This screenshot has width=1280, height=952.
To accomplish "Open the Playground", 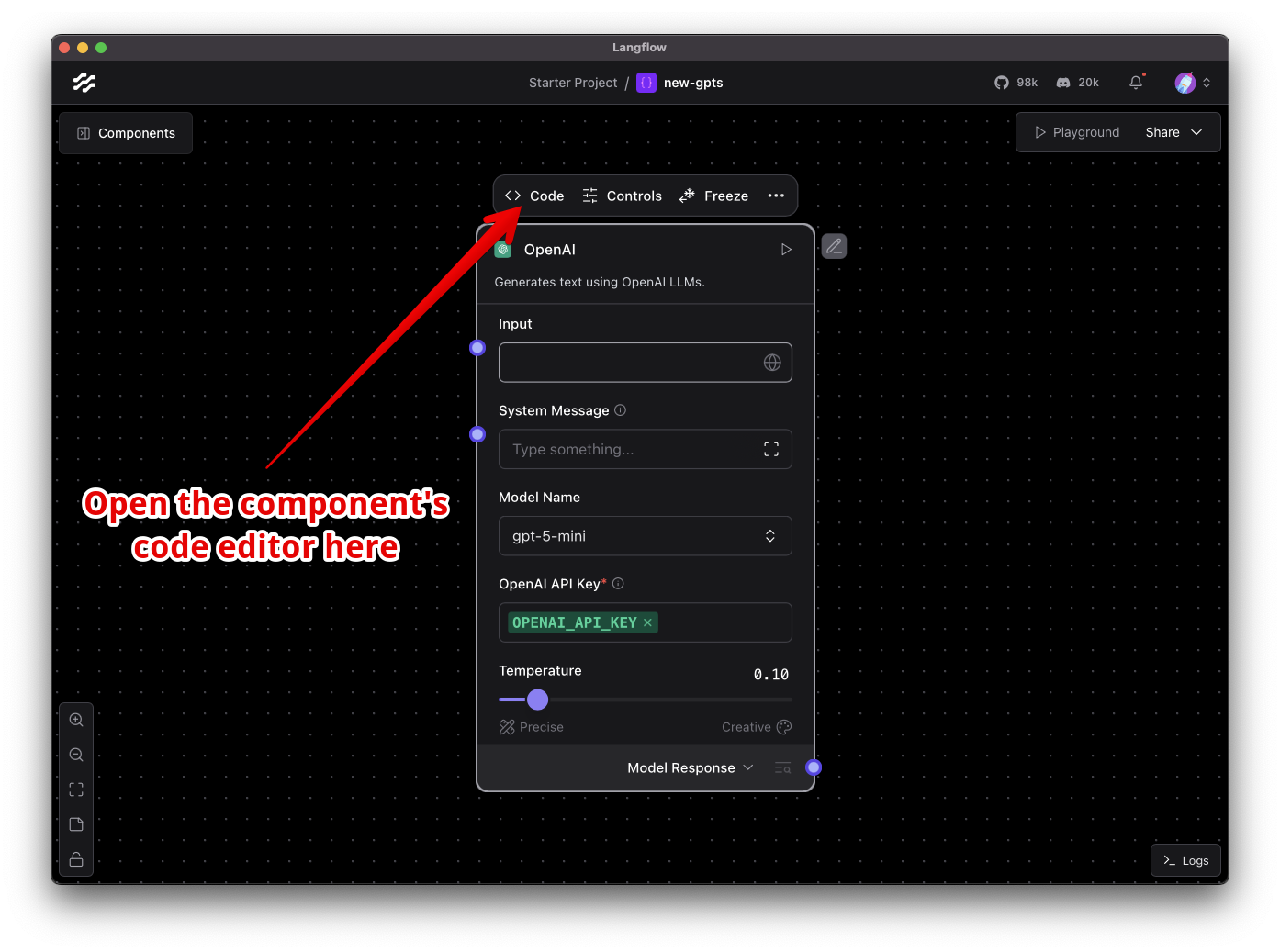I will pos(1076,132).
